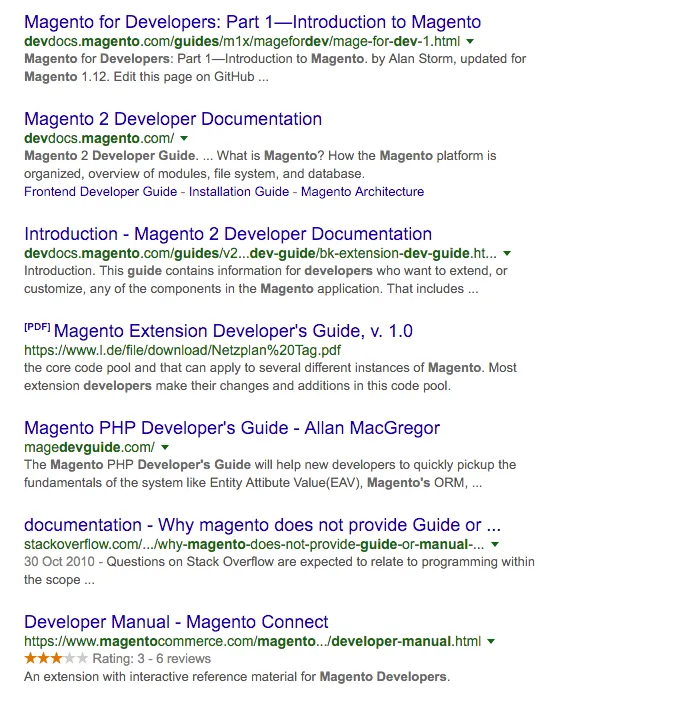Click the magentocommerce.com developer-manual URL text
Screen dimensions: 680x704
tap(252, 641)
